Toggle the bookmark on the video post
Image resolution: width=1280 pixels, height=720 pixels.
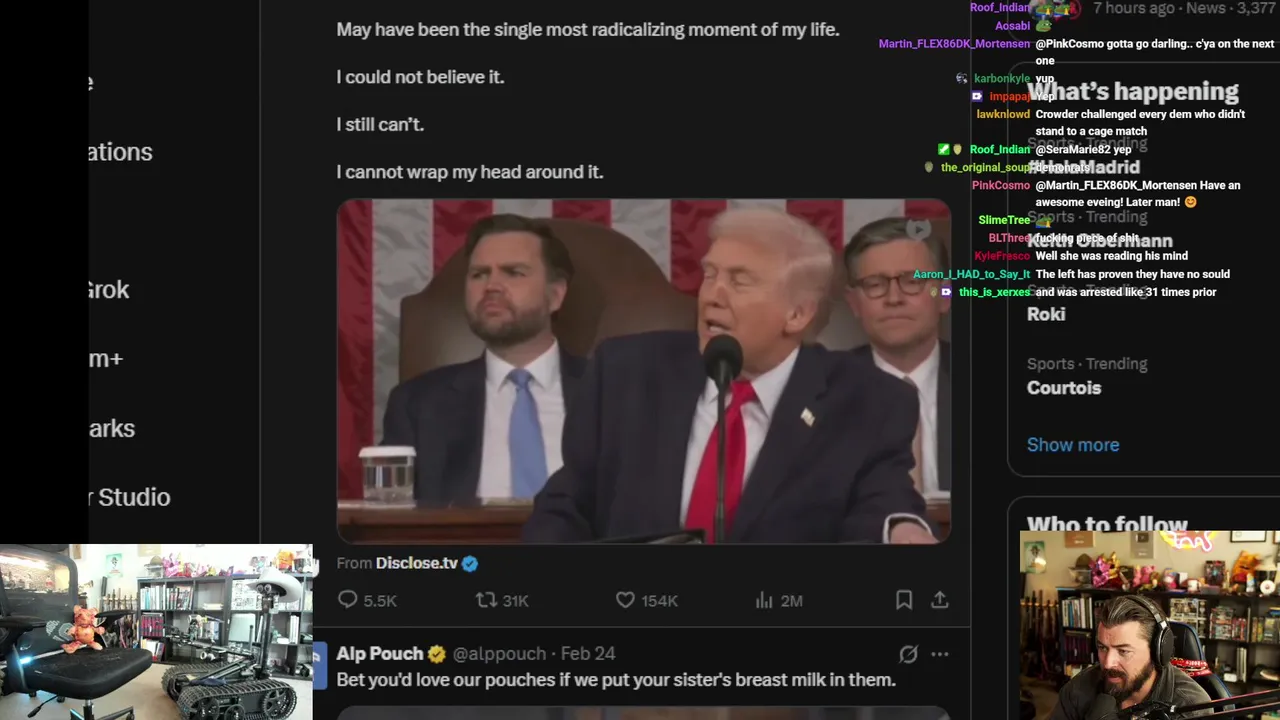904,600
